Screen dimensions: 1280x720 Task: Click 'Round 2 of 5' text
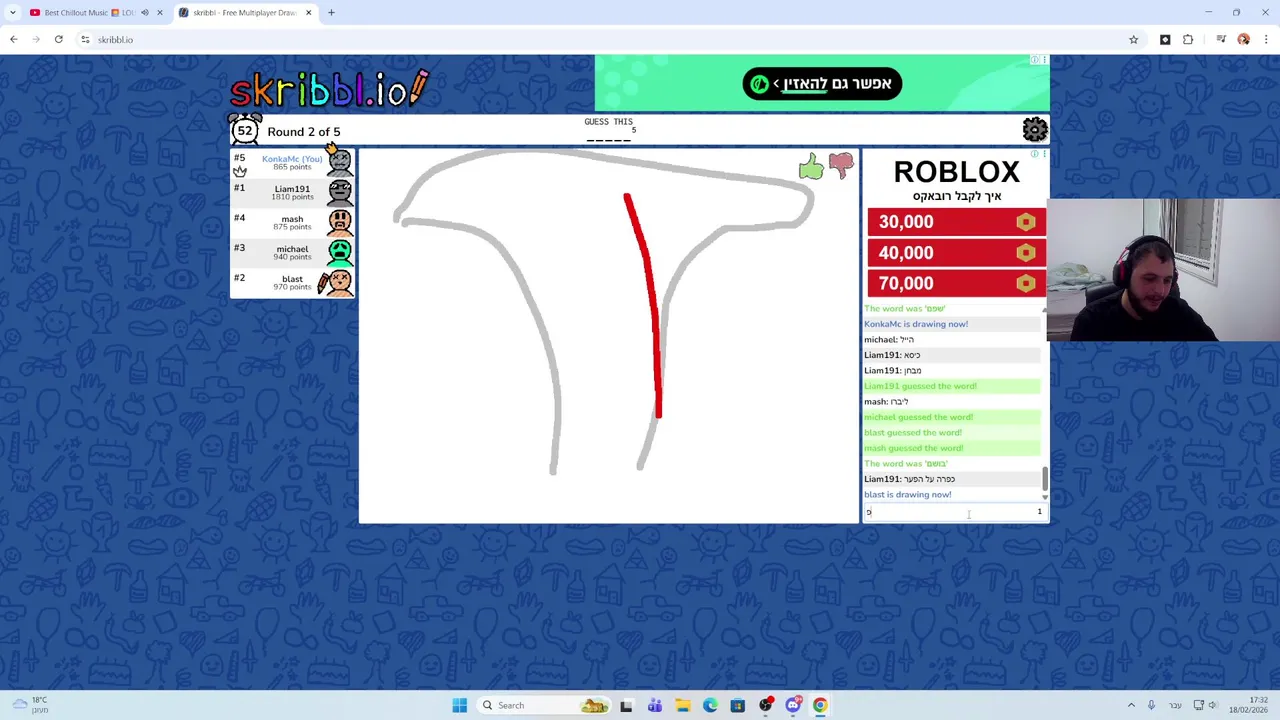point(304,131)
